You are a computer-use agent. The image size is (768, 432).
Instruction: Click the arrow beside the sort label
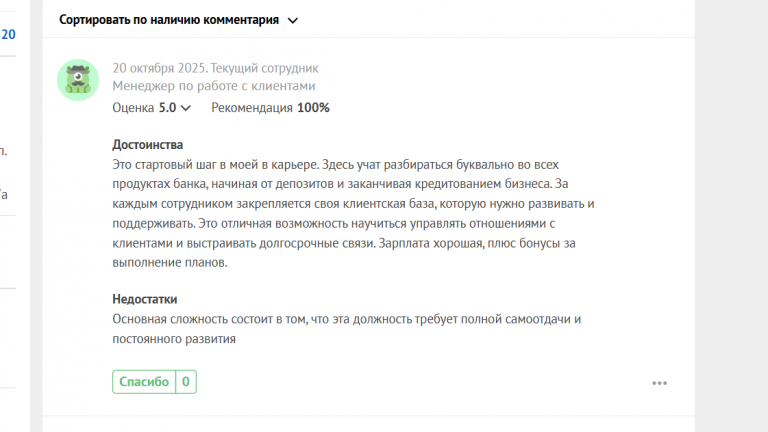(292, 20)
